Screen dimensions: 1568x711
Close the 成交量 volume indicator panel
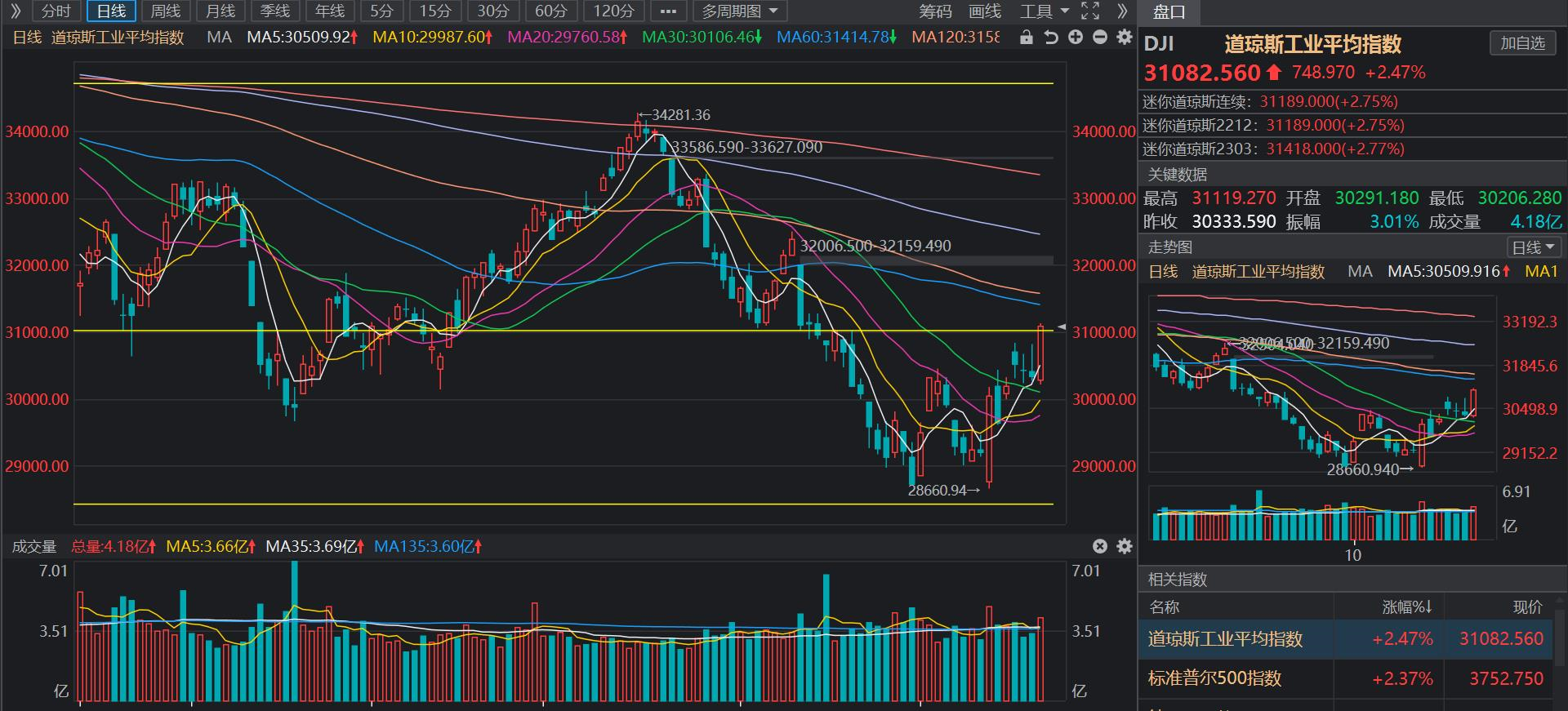(x=1100, y=546)
